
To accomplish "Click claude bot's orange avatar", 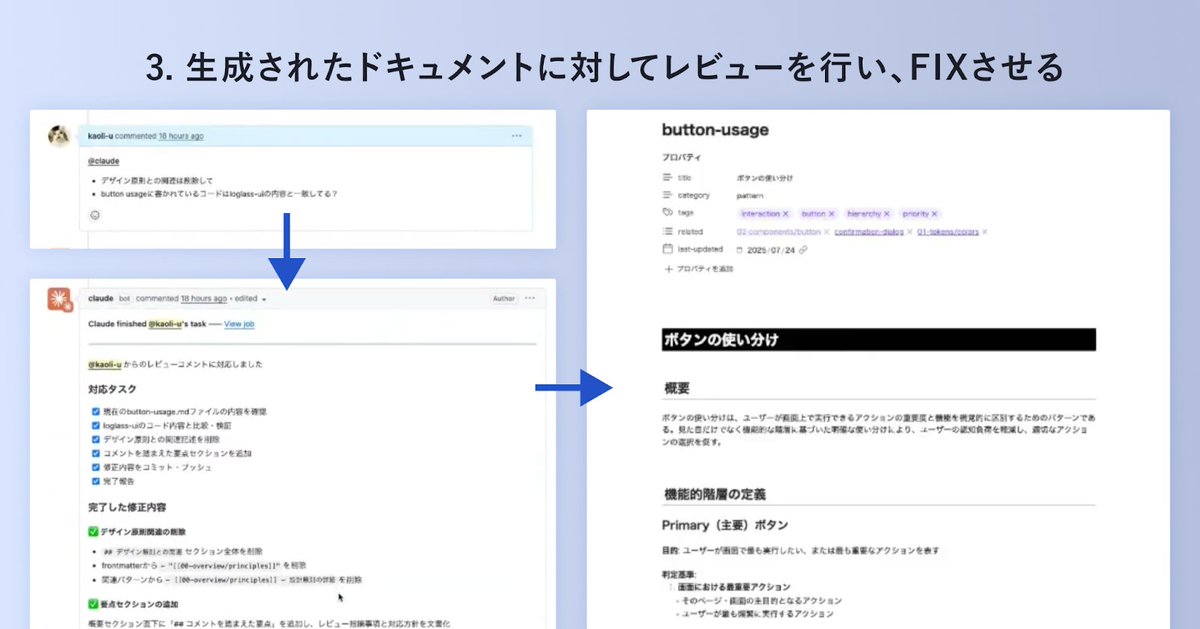I will 59,299.
